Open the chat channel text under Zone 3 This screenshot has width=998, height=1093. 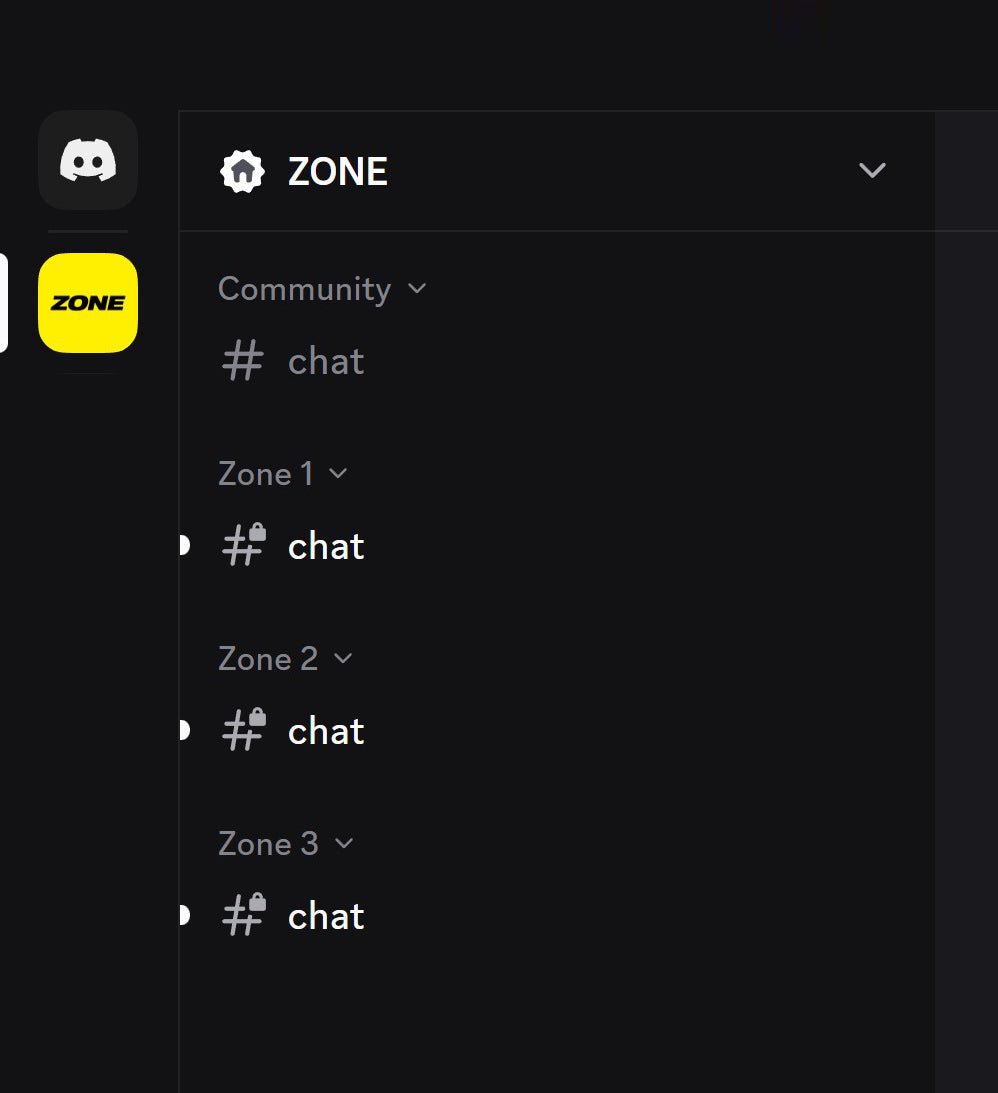[x=326, y=916]
